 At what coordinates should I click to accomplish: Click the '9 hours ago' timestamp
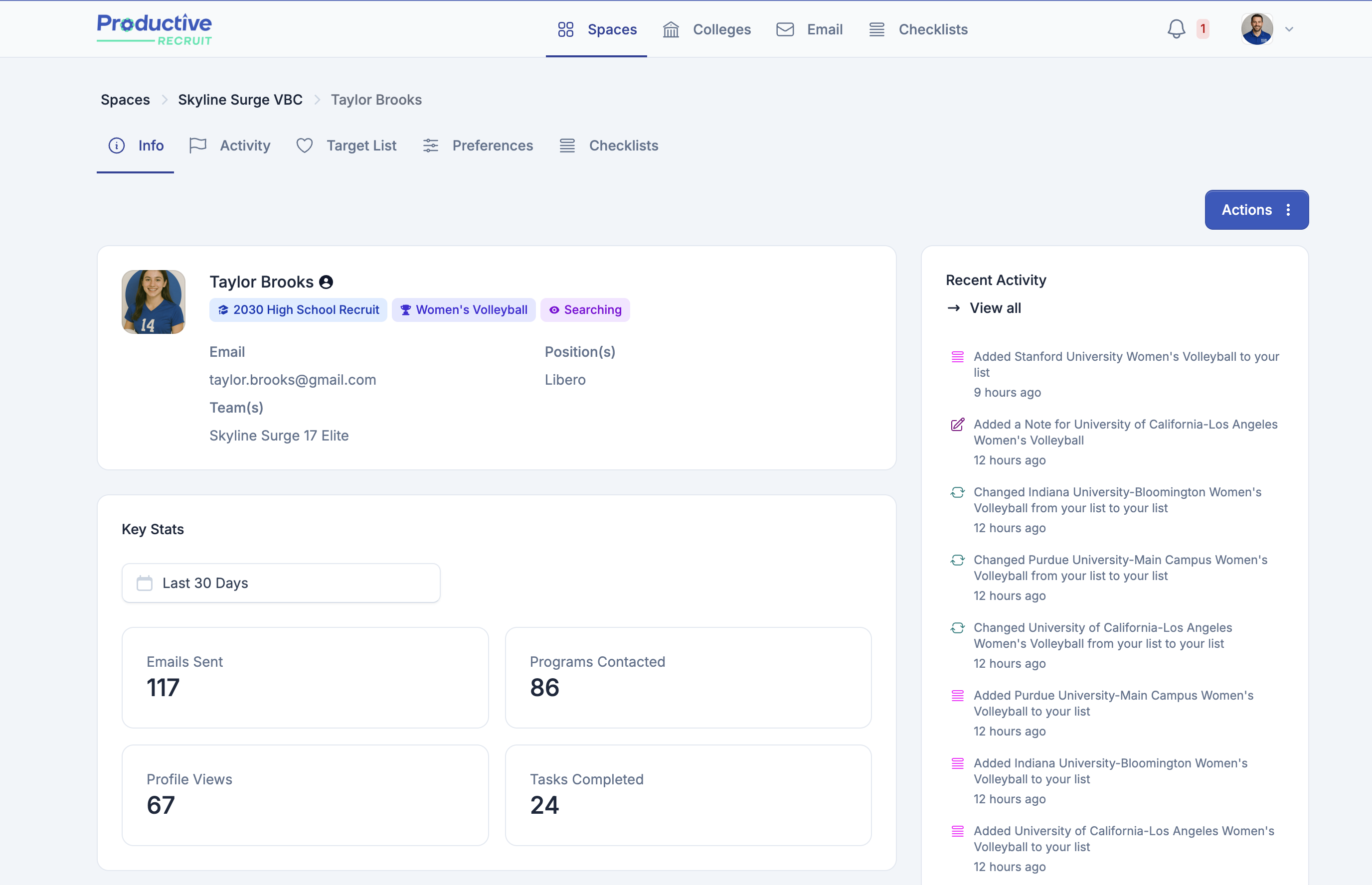pyautogui.click(x=1007, y=393)
